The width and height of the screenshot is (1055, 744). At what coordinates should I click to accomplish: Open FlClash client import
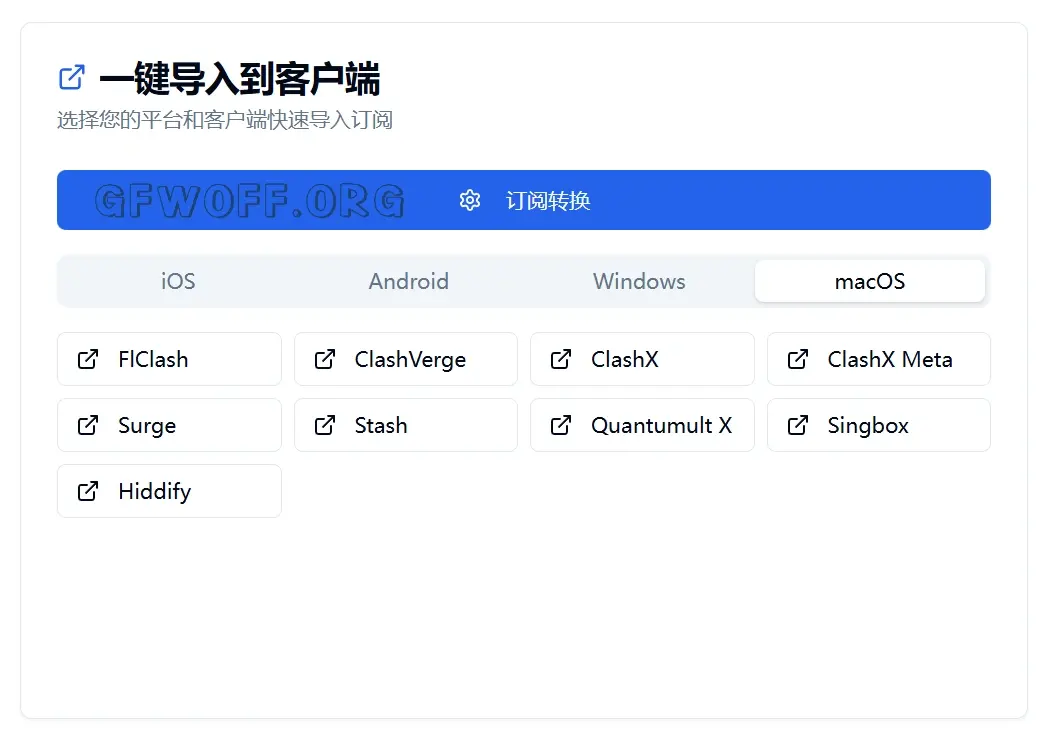tap(169, 359)
